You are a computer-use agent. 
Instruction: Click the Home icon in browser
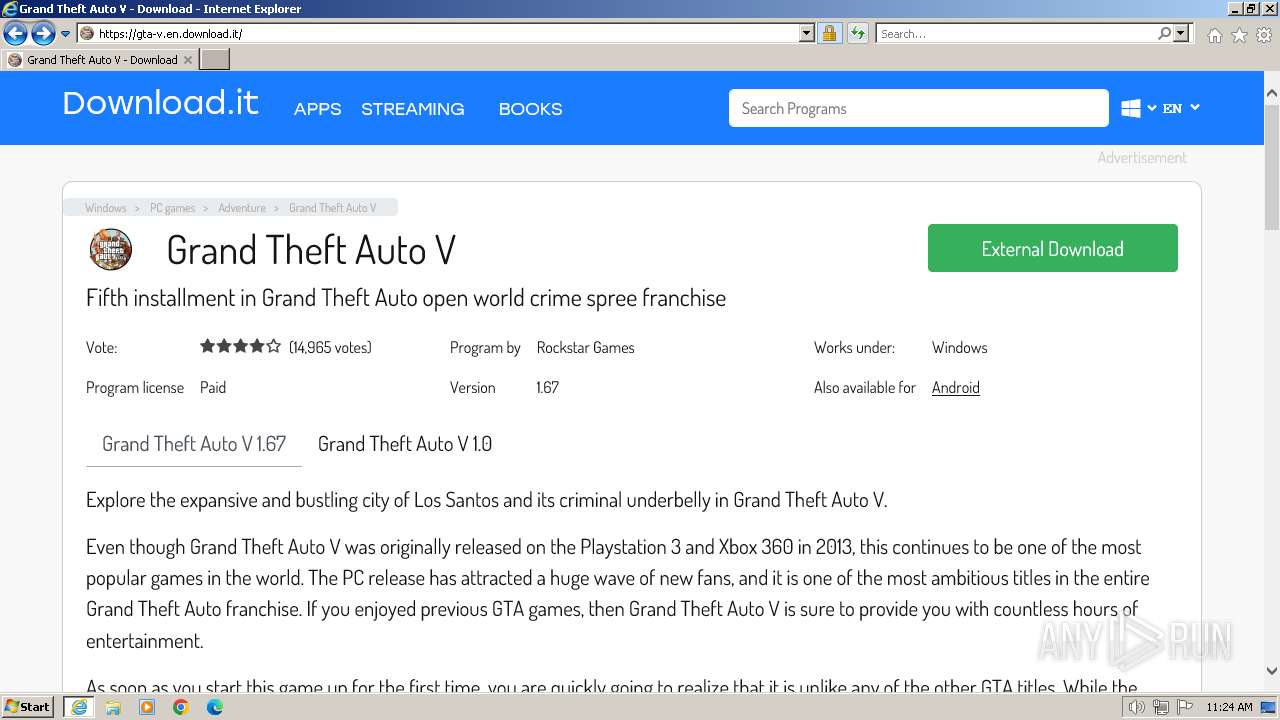pos(1214,35)
